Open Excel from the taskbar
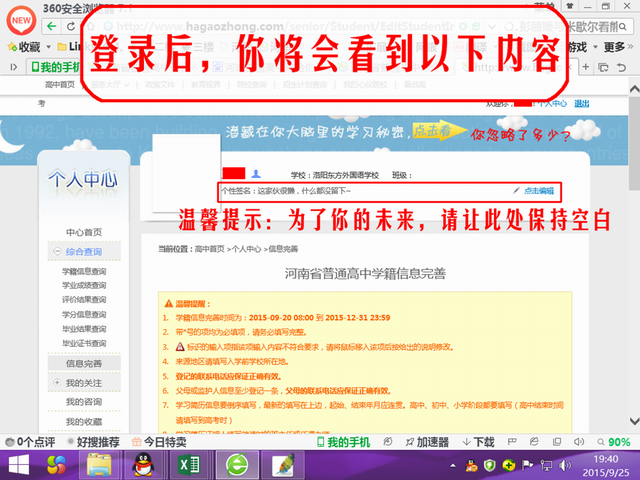The height and width of the screenshot is (480, 640). (x=189, y=465)
